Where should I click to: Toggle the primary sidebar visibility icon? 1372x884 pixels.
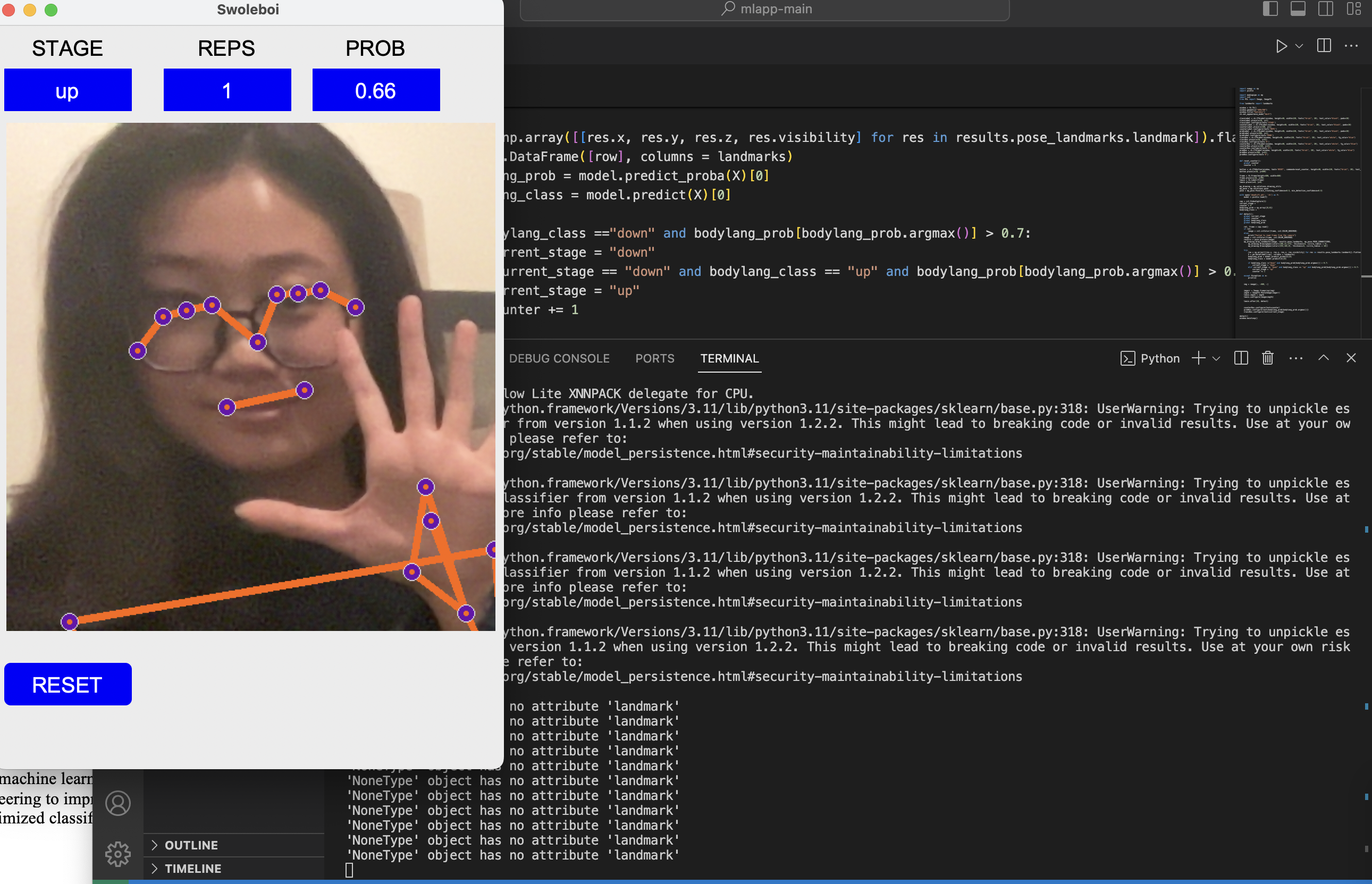point(1270,9)
